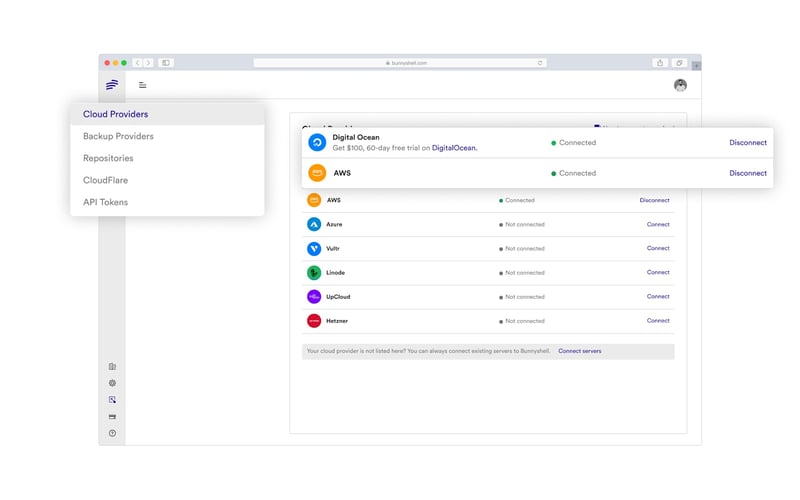Viewport: 800px width, 500px height.
Task: Click the Vultr provider logo
Action: click(x=314, y=248)
